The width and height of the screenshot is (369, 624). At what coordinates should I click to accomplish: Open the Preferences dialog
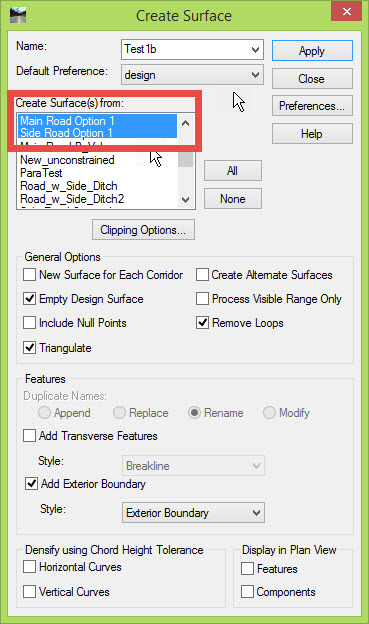tap(312, 106)
